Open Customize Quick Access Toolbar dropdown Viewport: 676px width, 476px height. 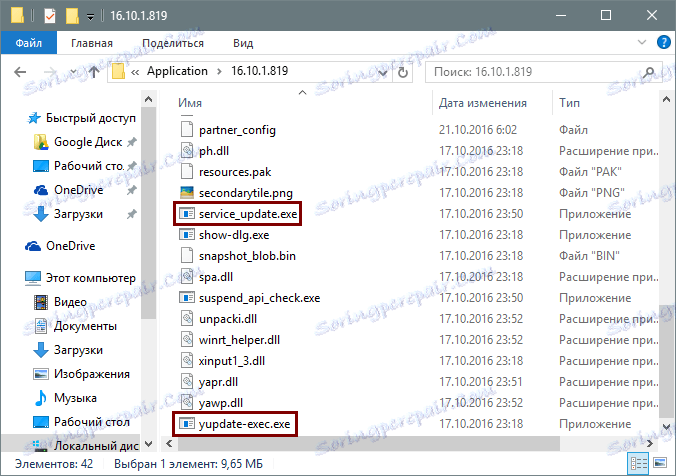(x=90, y=17)
